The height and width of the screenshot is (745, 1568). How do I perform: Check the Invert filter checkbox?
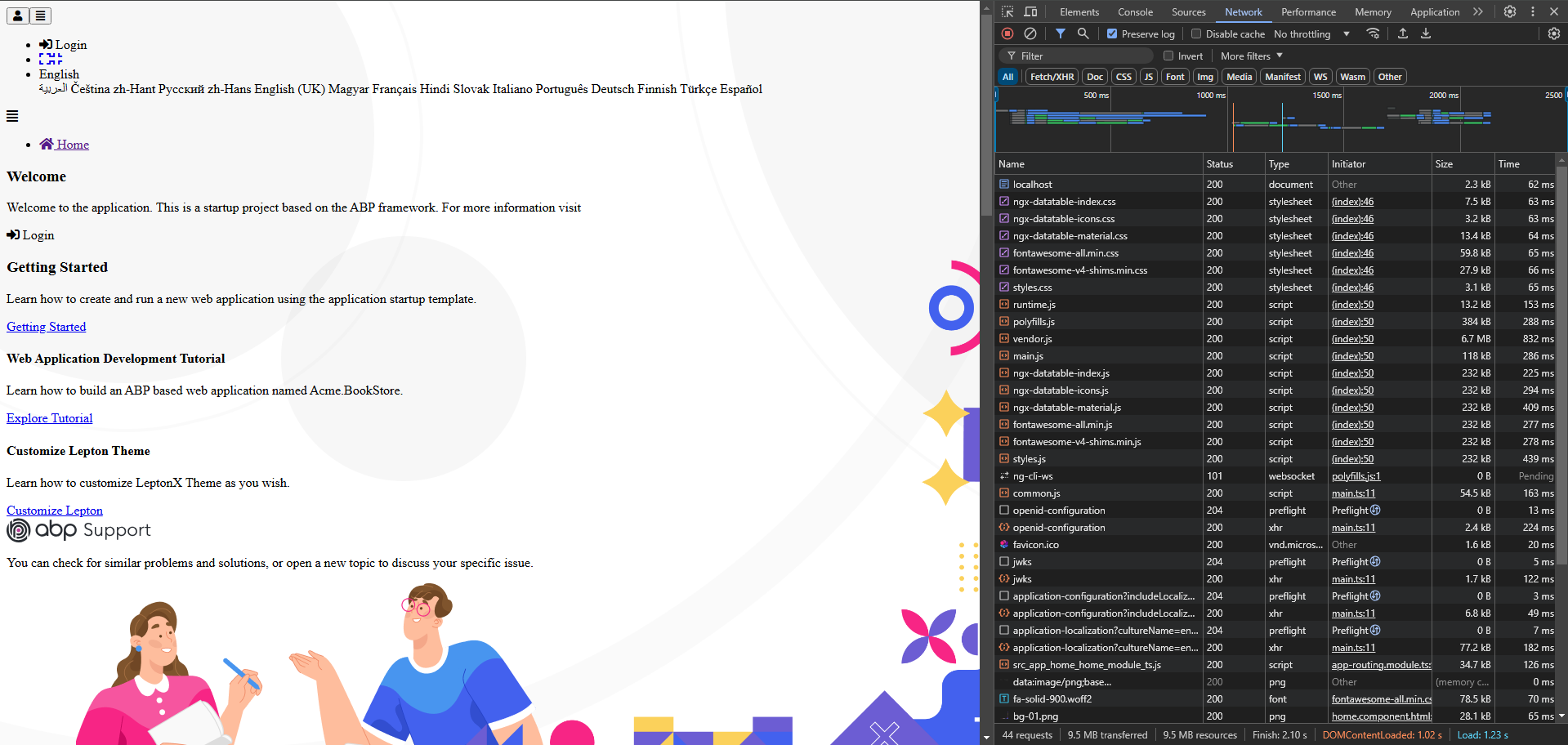pyautogui.click(x=1168, y=56)
